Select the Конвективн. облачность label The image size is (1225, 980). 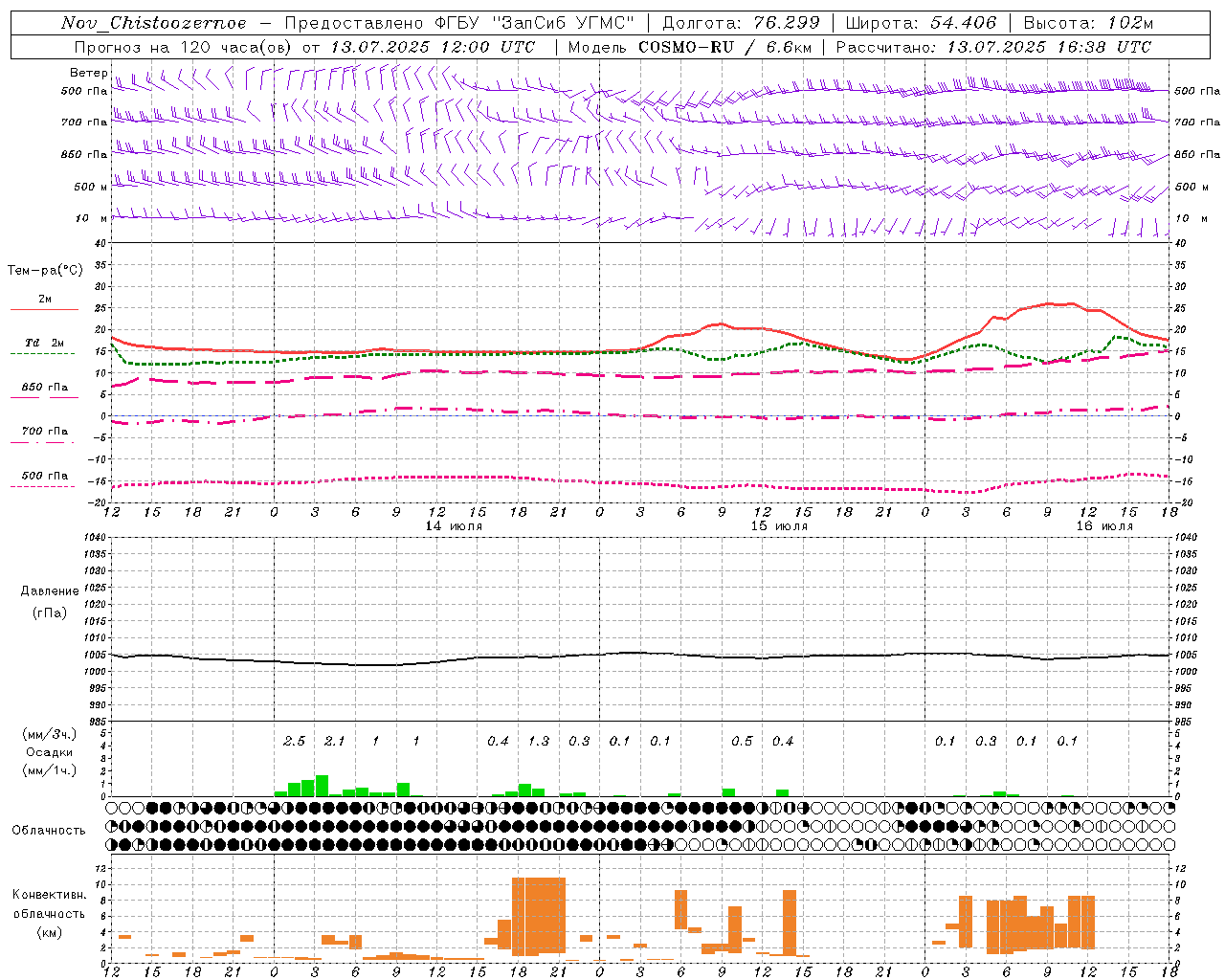[49, 904]
